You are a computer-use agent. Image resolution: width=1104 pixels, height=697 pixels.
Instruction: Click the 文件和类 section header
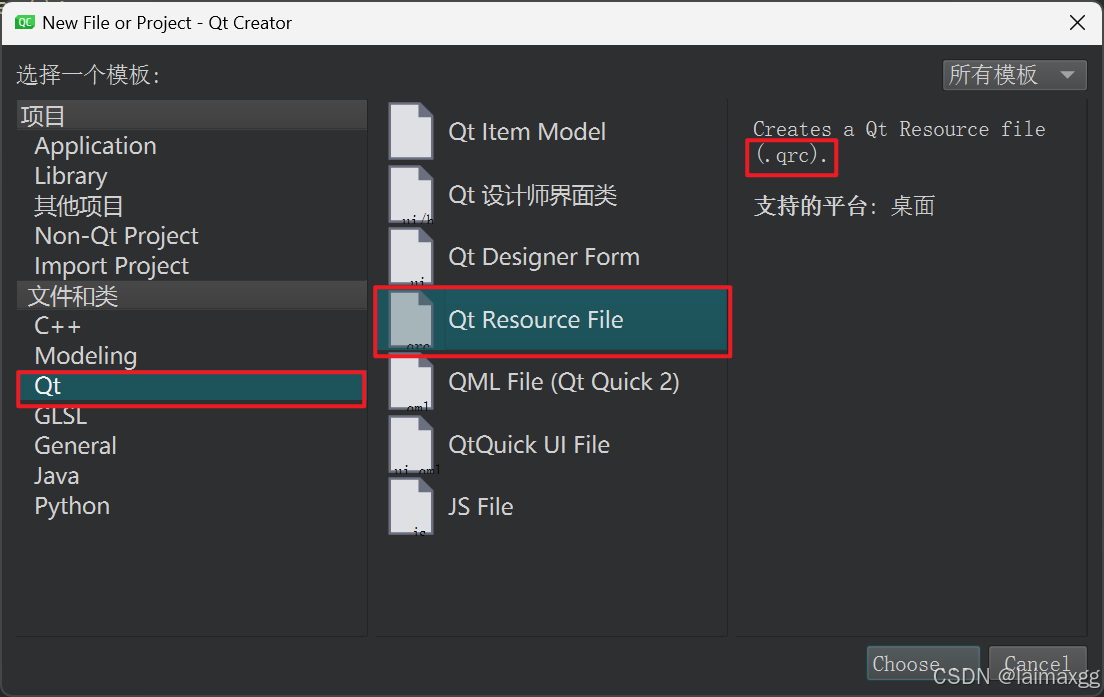click(192, 296)
